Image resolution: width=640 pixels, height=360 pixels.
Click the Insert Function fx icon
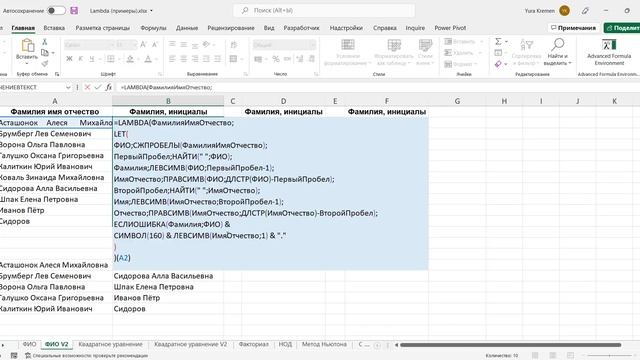109,87
